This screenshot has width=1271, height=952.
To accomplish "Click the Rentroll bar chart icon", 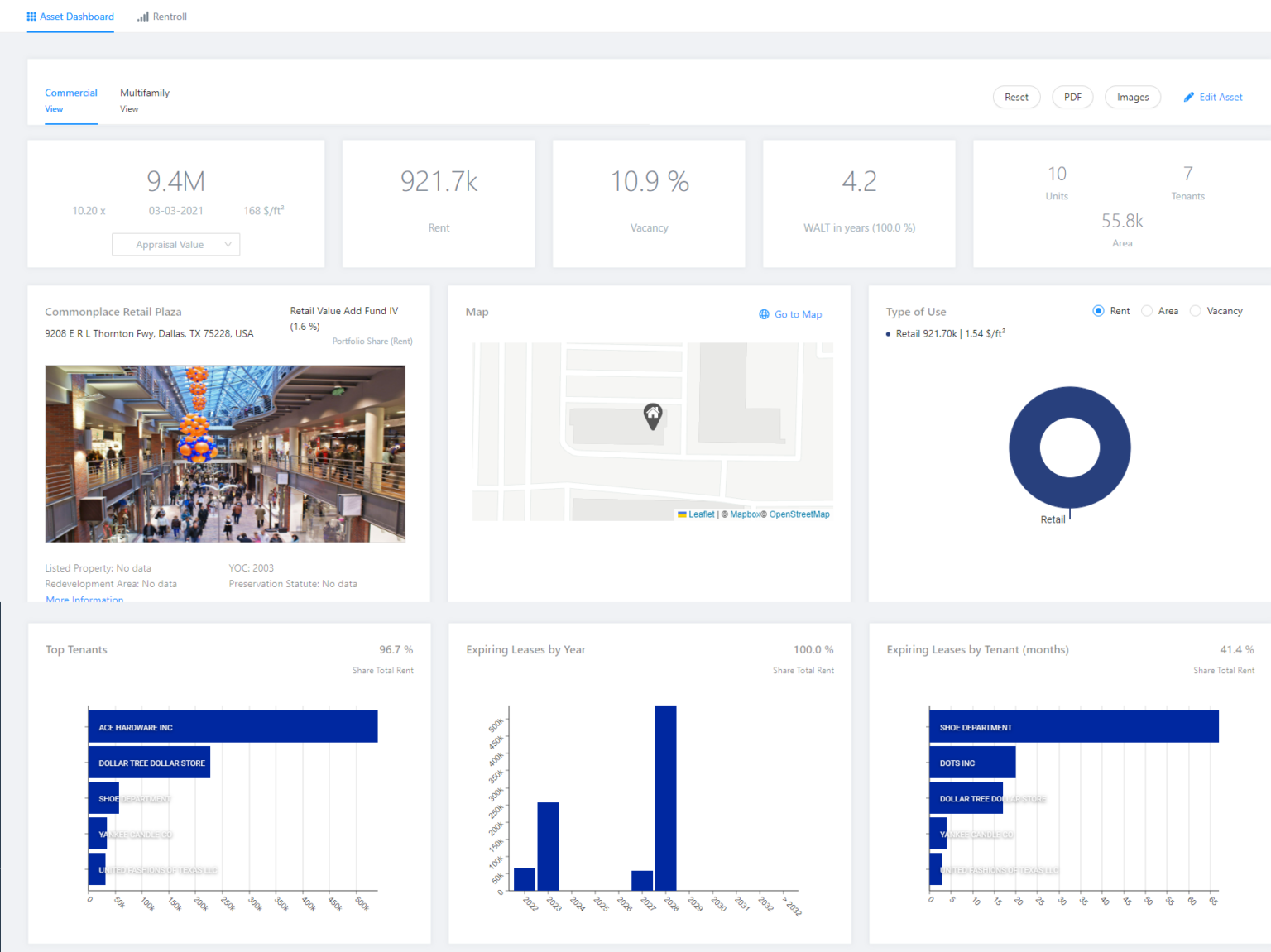I will point(141,17).
